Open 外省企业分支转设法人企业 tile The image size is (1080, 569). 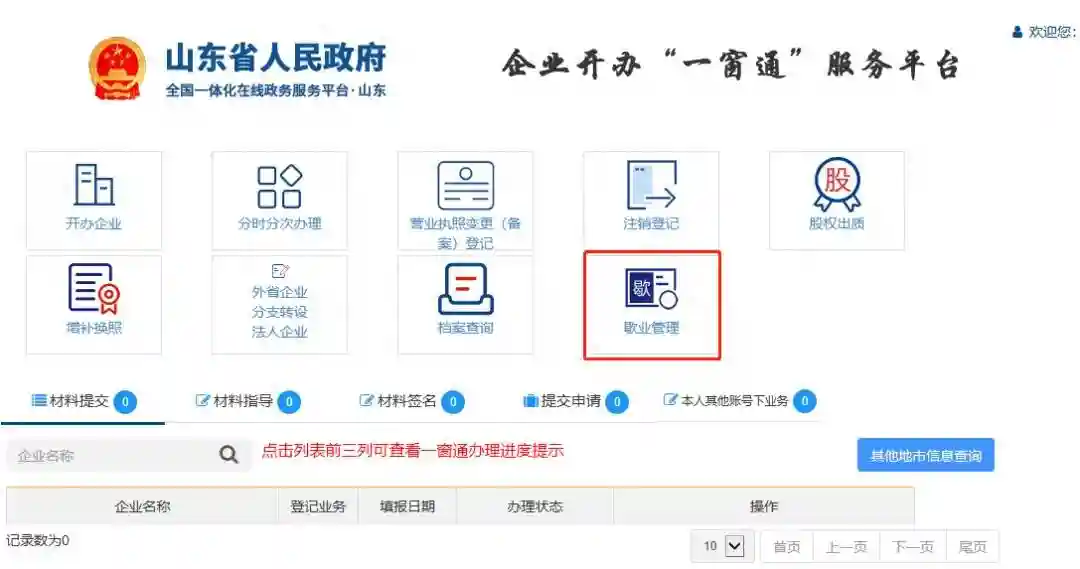(280, 304)
